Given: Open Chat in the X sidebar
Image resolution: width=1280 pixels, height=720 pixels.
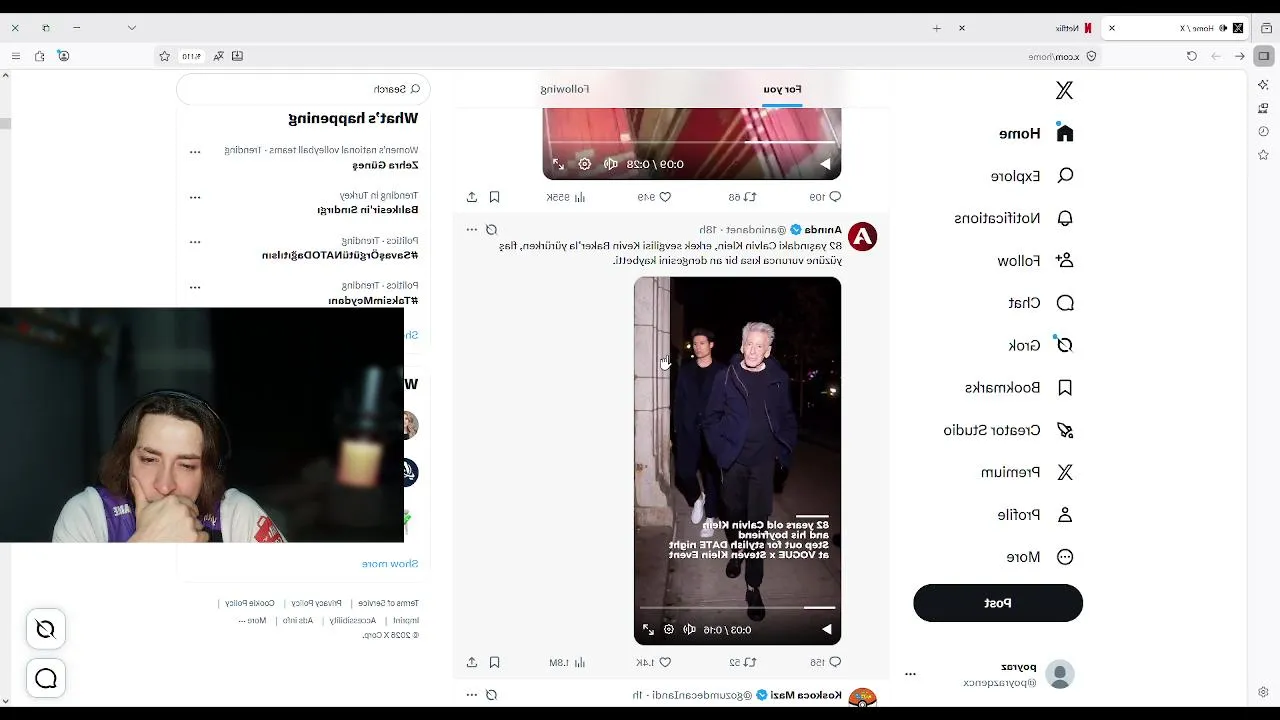Looking at the screenshot, I should 1040,303.
